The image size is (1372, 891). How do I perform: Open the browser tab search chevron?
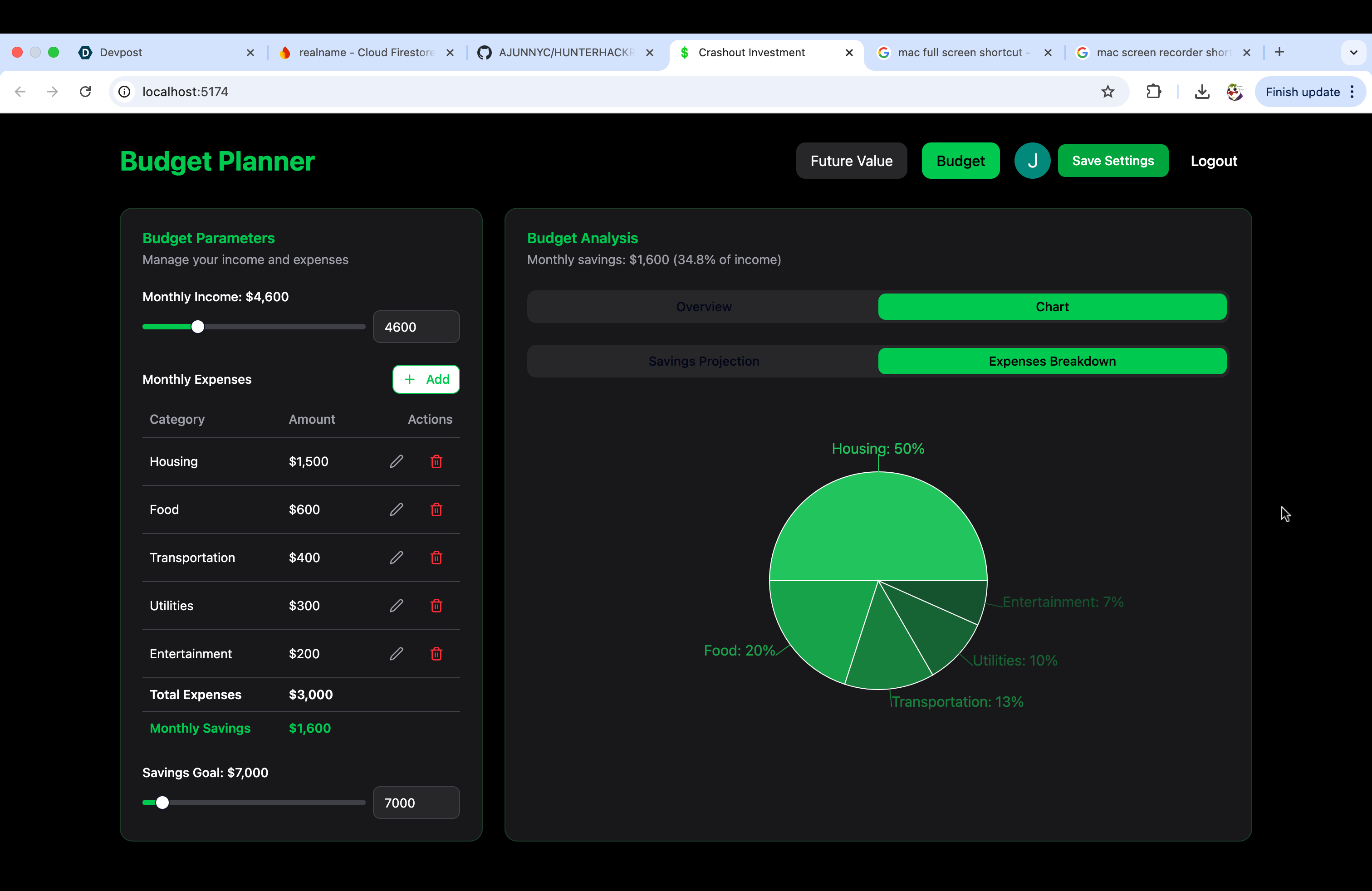pyautogui.click(x=1353, y=53)
